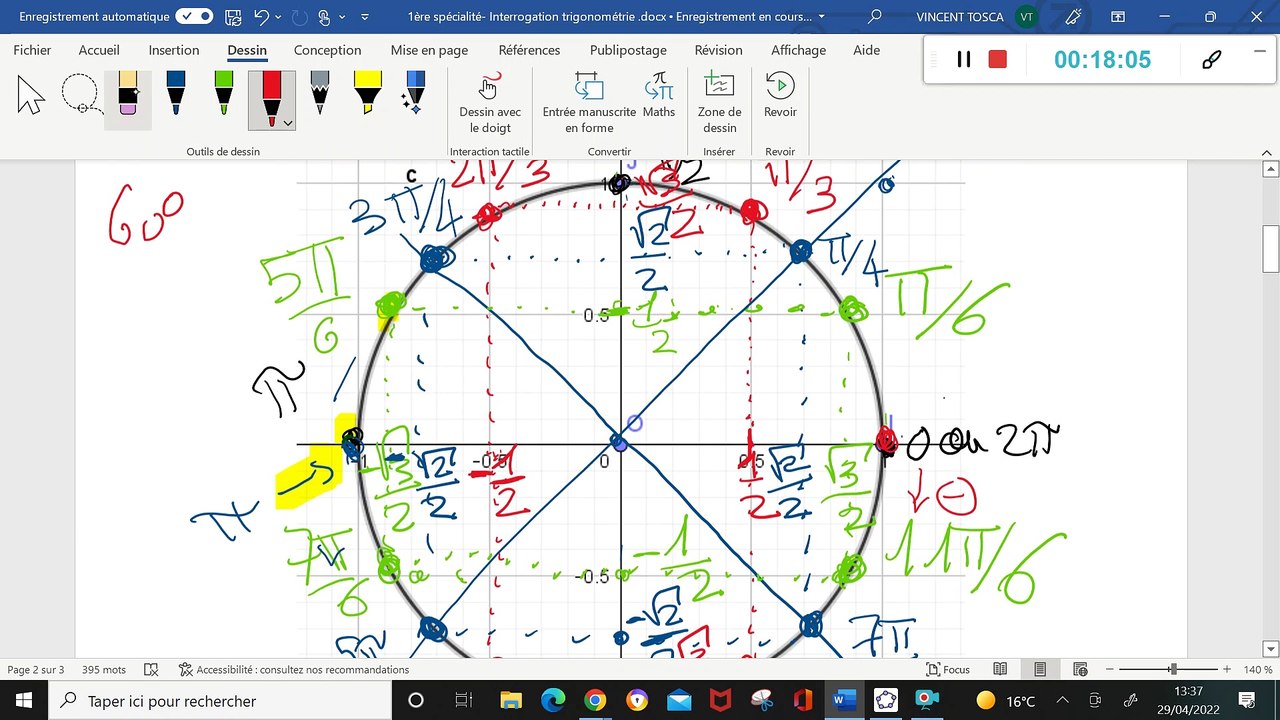Open the Aide tab

pyautogui.click(x=866, y=50)
